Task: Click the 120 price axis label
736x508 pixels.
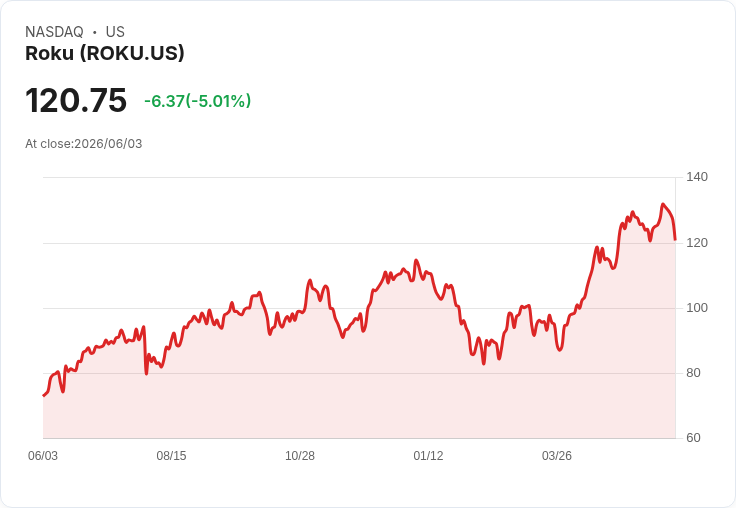Action: tap(697, 243)
